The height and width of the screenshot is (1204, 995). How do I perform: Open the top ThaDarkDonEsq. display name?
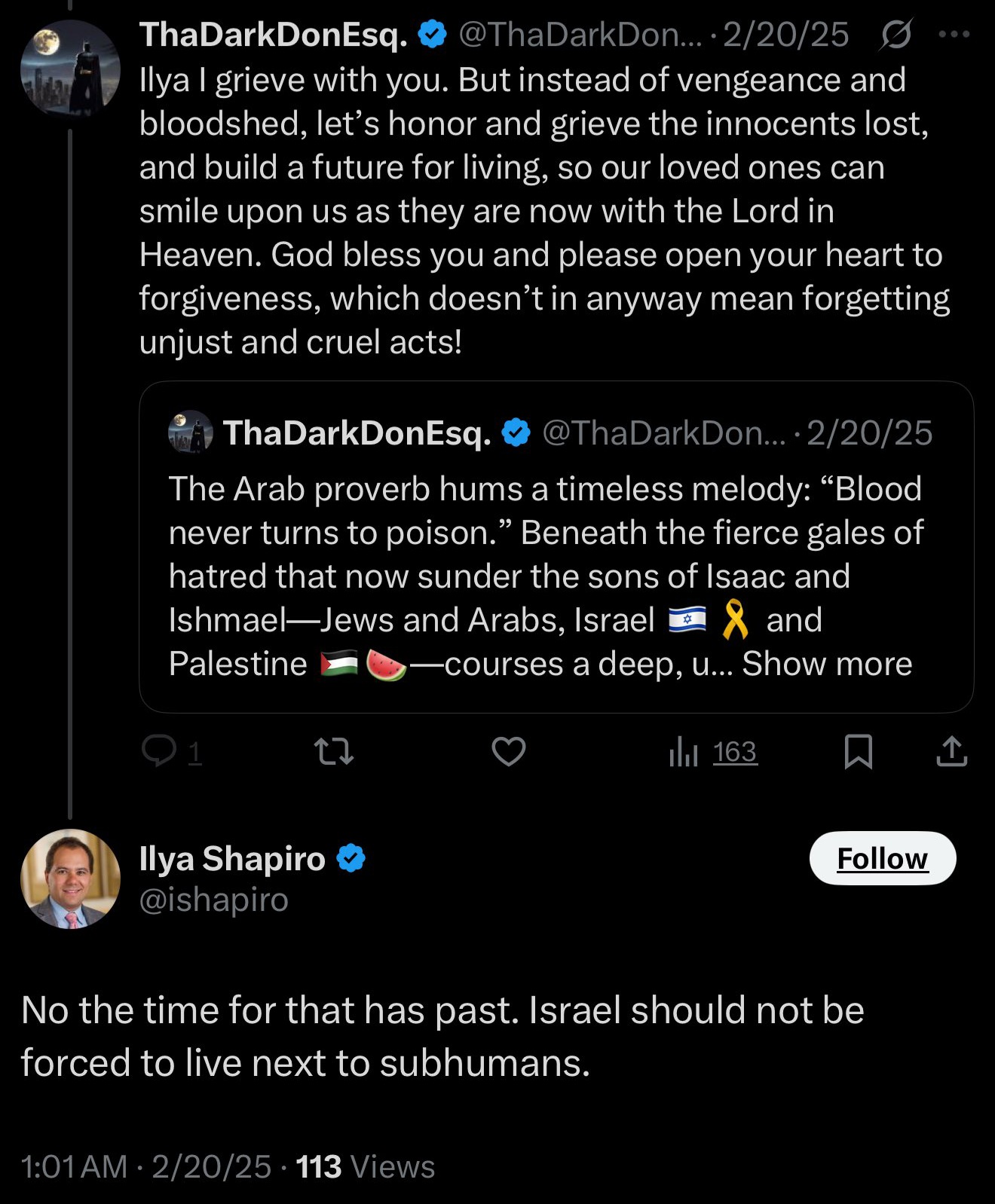click(x=274, y=35)
